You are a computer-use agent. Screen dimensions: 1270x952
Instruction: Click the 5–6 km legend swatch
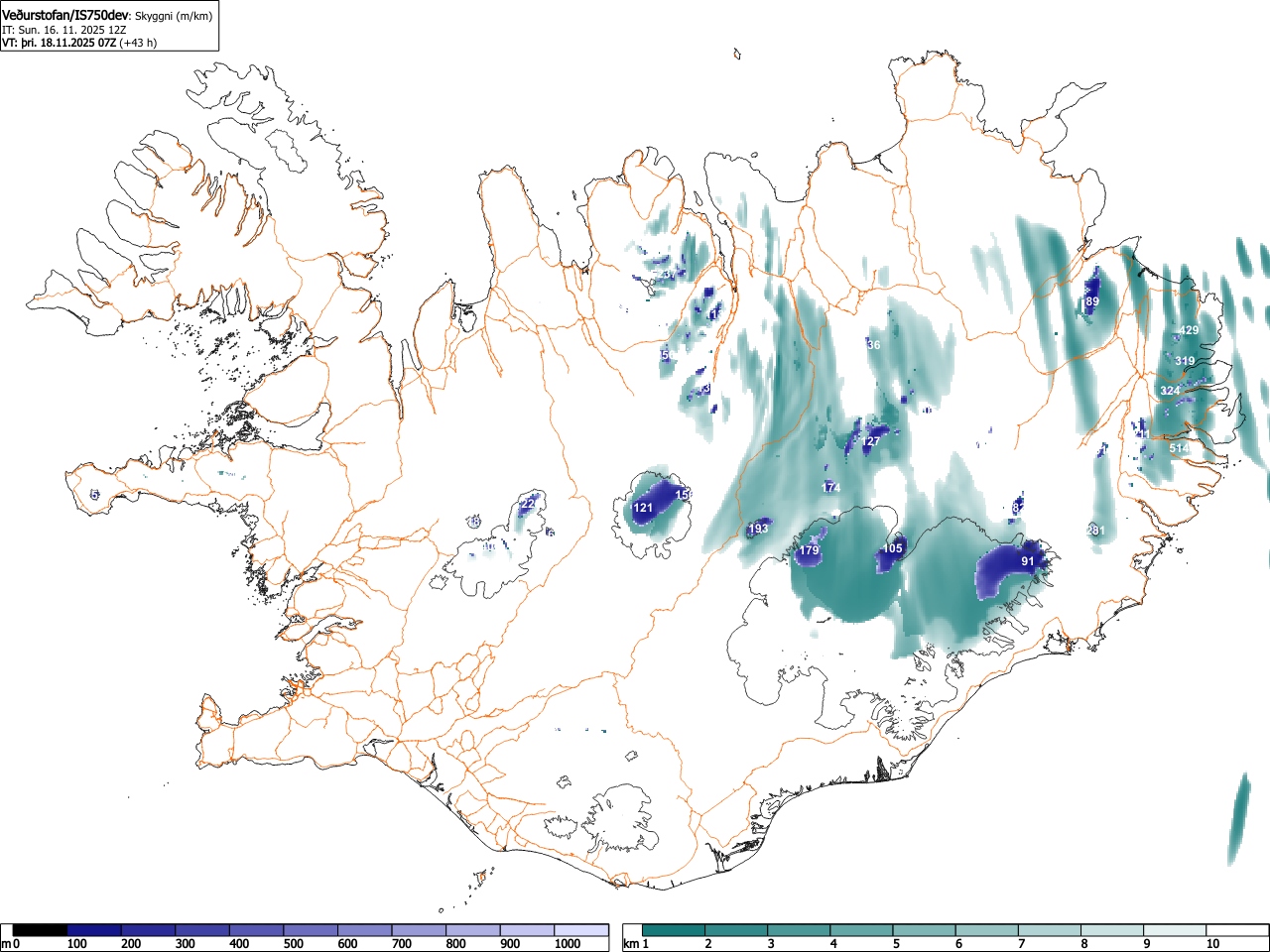[925, 930]
